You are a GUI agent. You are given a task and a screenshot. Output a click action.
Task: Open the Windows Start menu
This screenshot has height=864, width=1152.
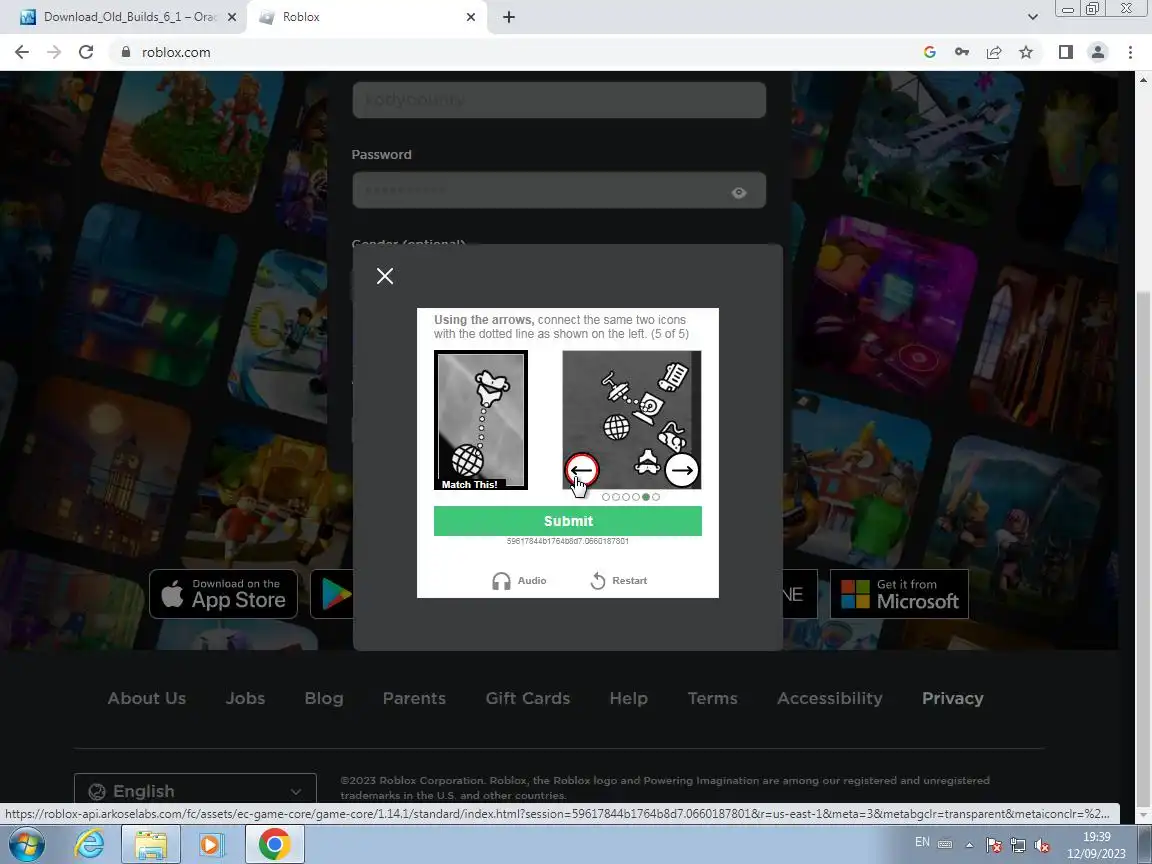[26, 844]
